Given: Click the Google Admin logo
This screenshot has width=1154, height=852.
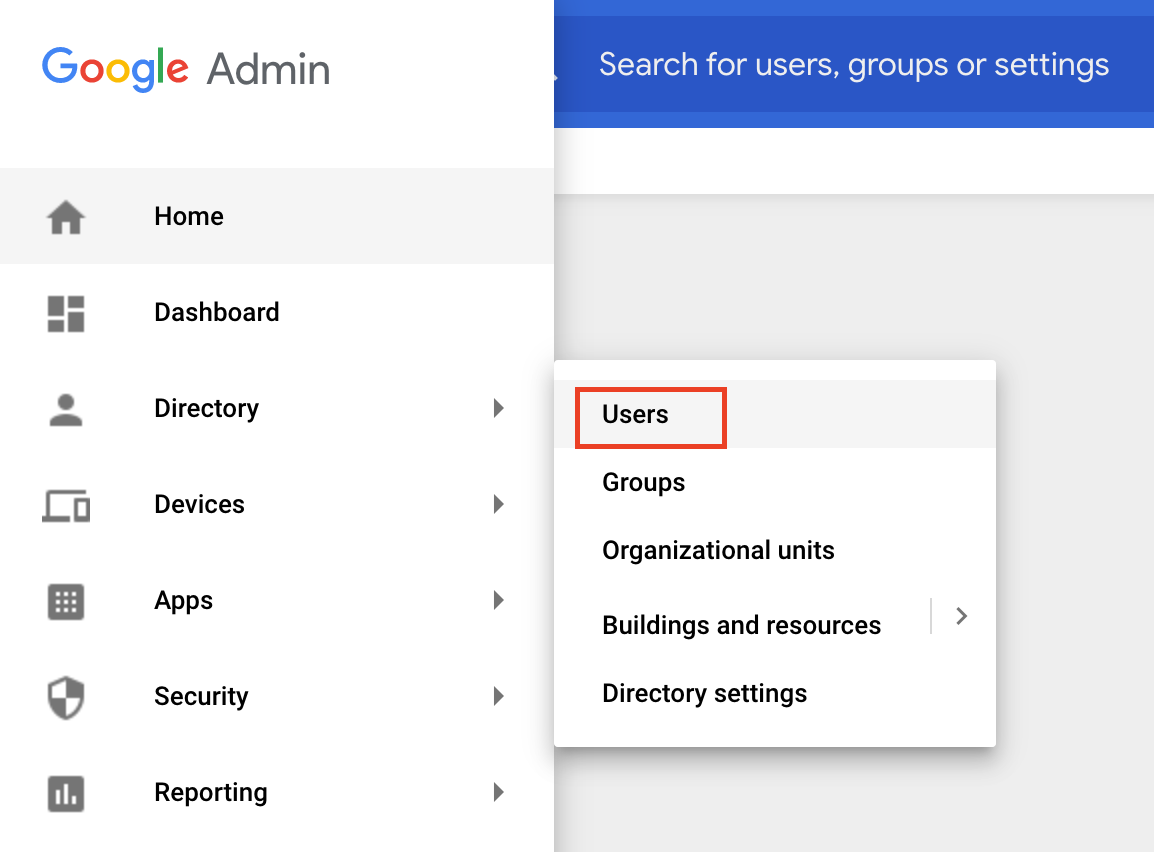Looking at the screenshot, I should tap(186, 69).
